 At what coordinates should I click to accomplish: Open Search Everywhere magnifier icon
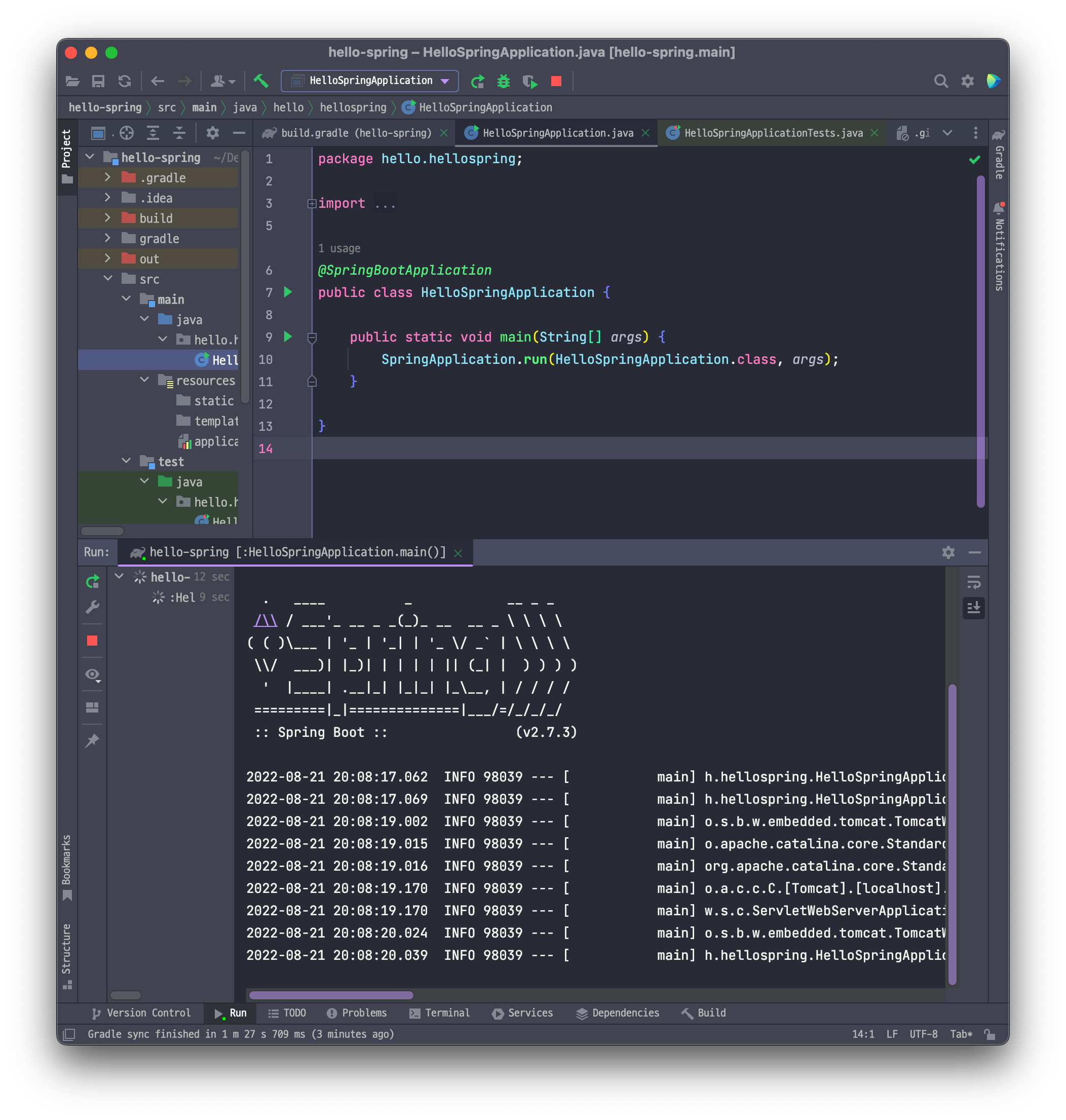pyautogui.click(x=941, y=81)
